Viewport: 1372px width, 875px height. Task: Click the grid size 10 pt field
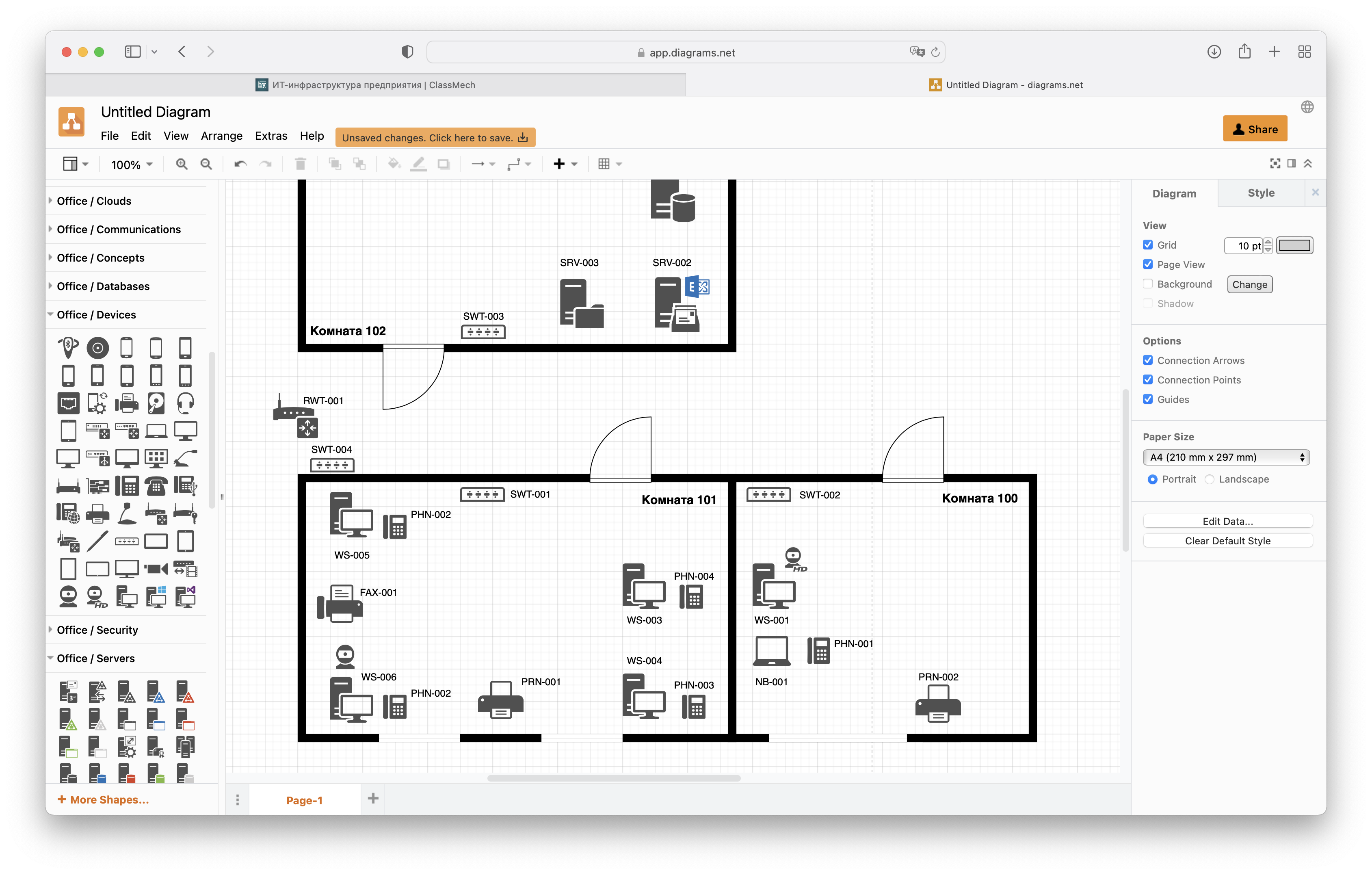pos(1244,246)
